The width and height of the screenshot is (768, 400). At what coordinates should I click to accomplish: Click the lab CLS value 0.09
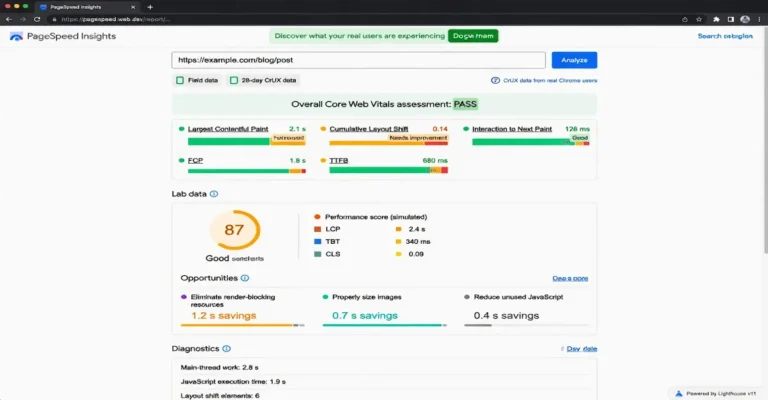416,254
